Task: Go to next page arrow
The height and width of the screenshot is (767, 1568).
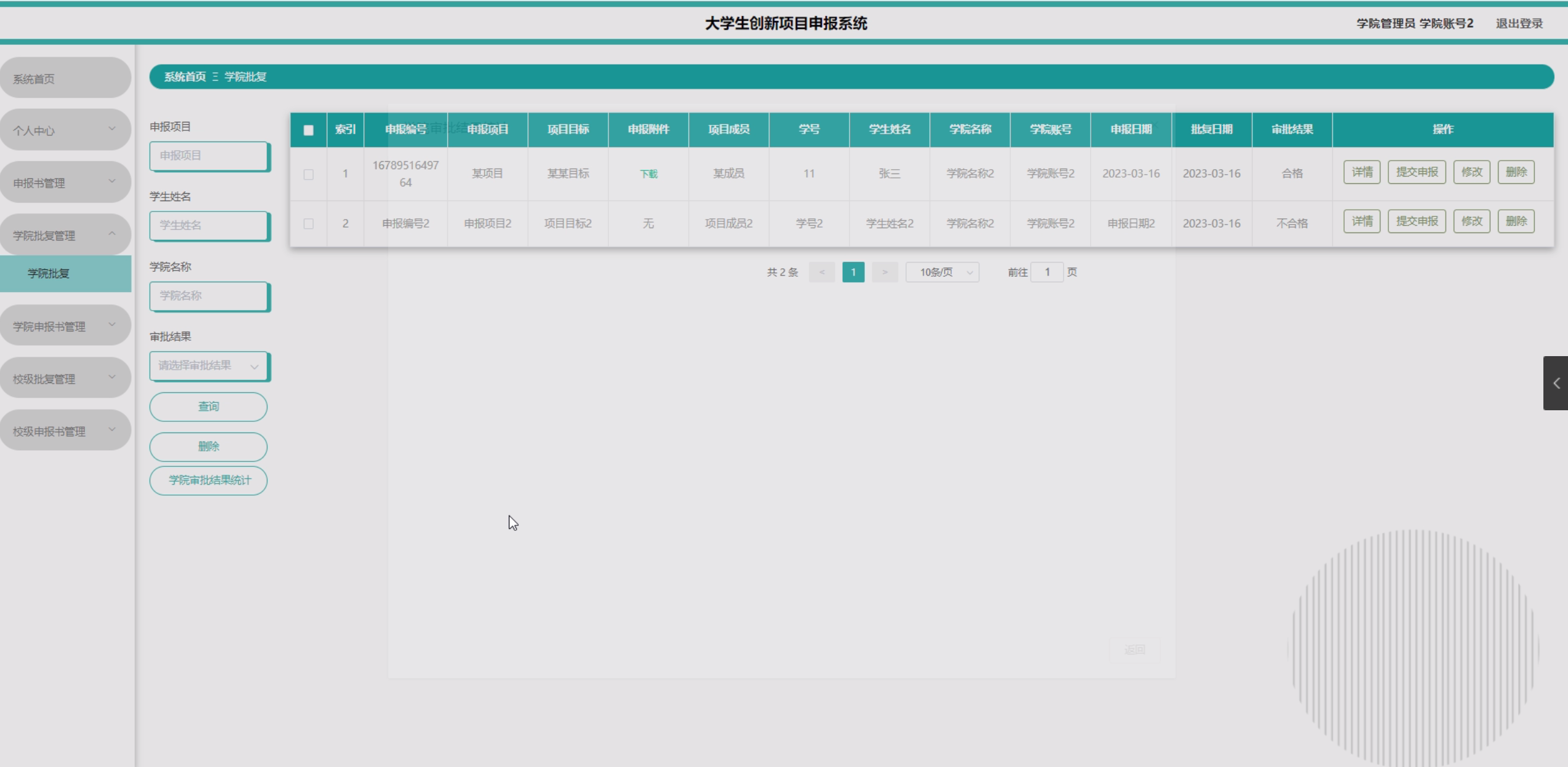Action: [885, 272]
